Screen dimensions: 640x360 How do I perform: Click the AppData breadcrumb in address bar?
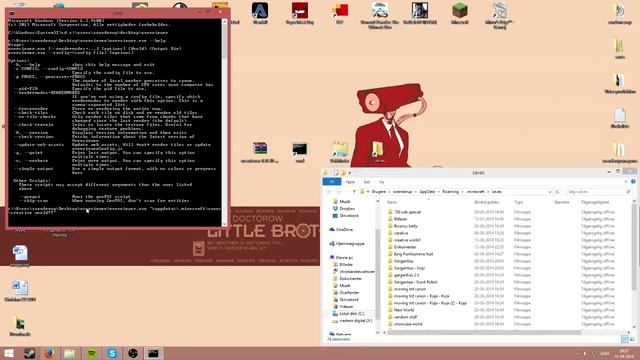click(x=427, y=191)
